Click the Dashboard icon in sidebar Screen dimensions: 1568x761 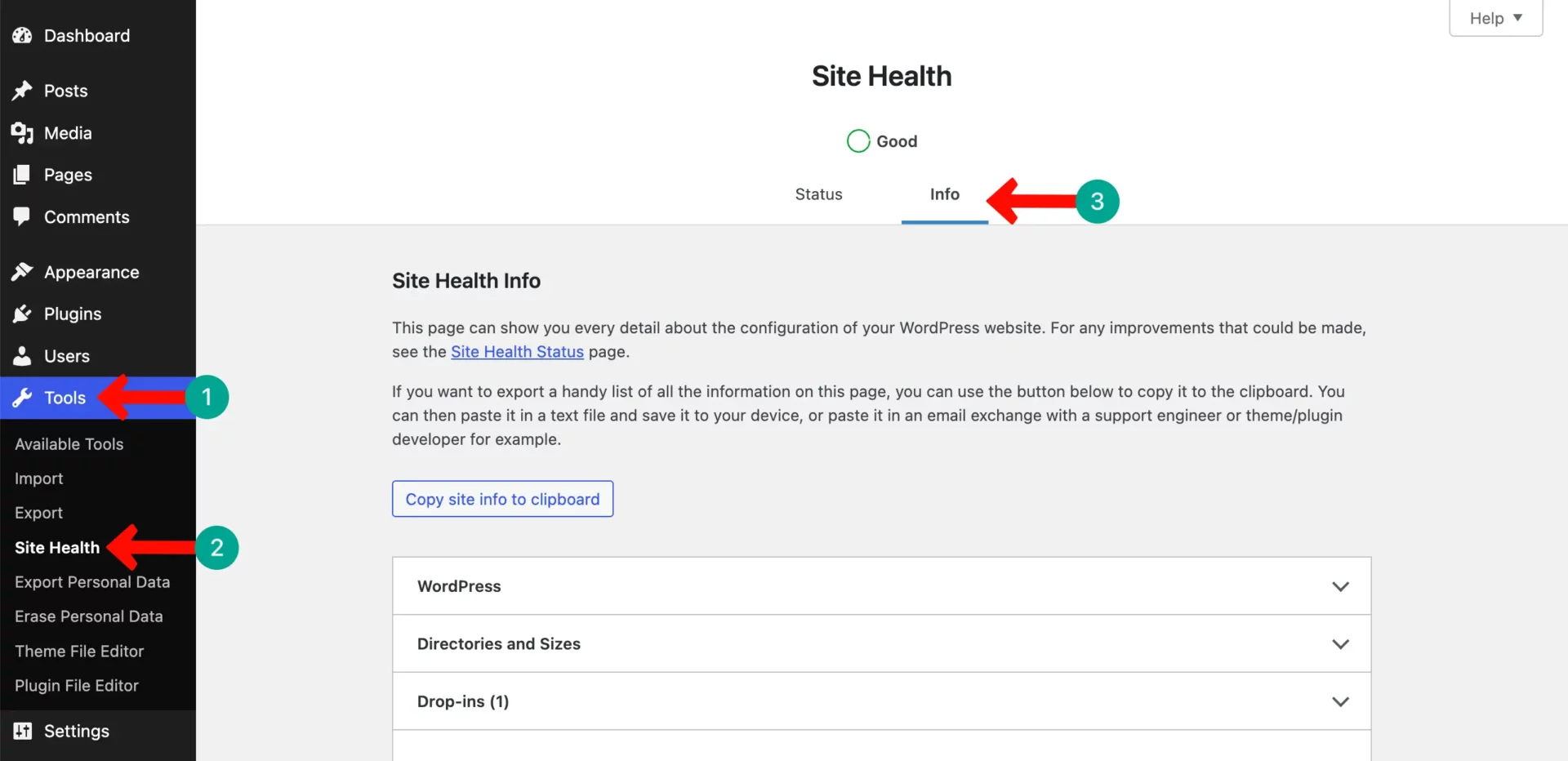tap(22, 35)
